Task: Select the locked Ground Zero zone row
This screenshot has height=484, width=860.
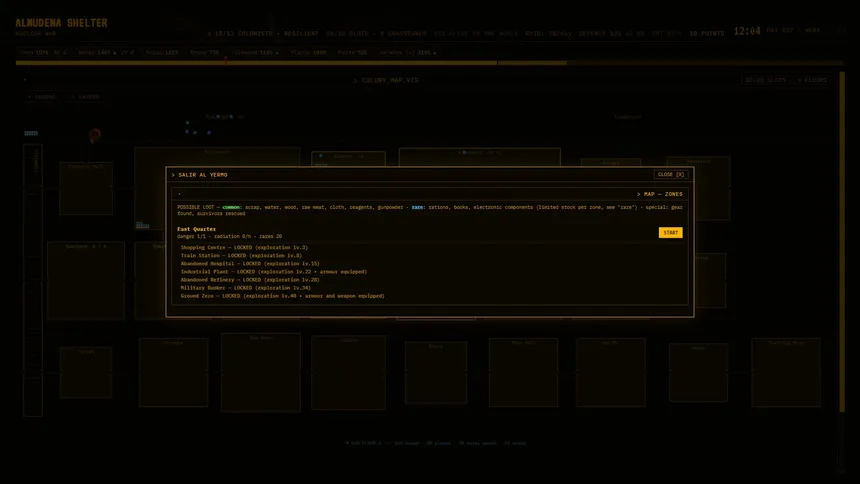Action: (x=282, y=296)
